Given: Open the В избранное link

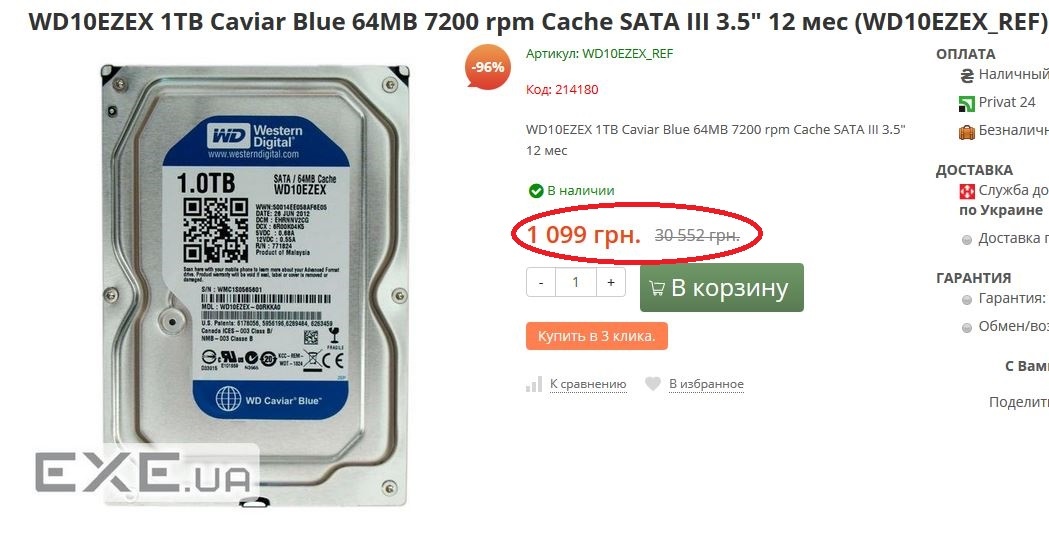Looking at the screenshot, I should 706,384.
